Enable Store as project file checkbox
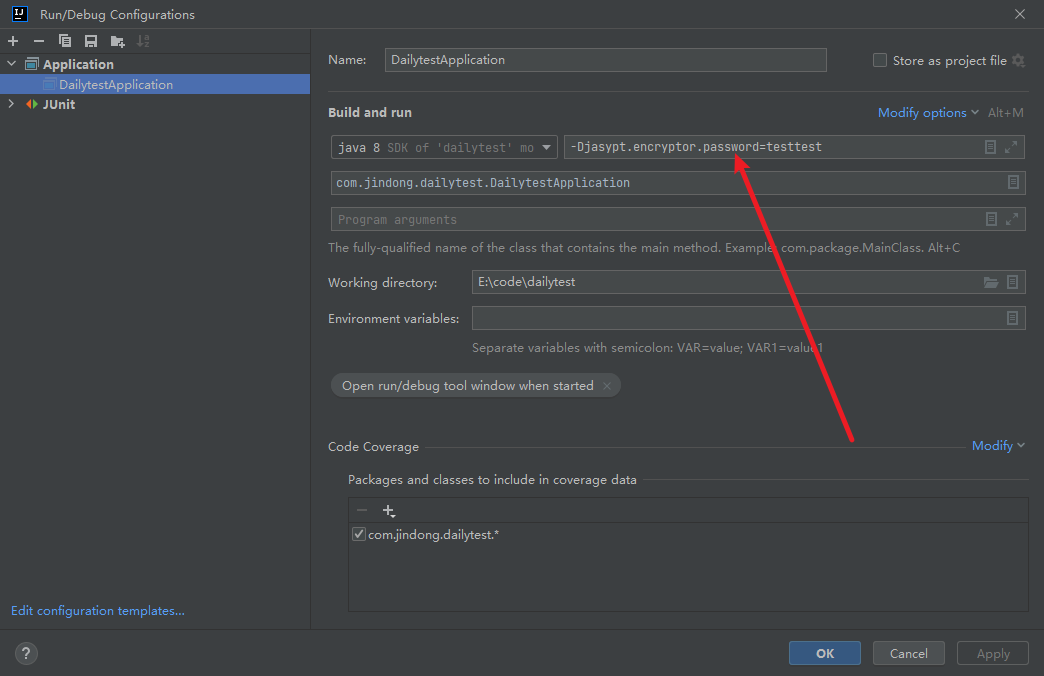This screenshot has width=1044, height=676. pyautogui.click(x=880, y=60)
